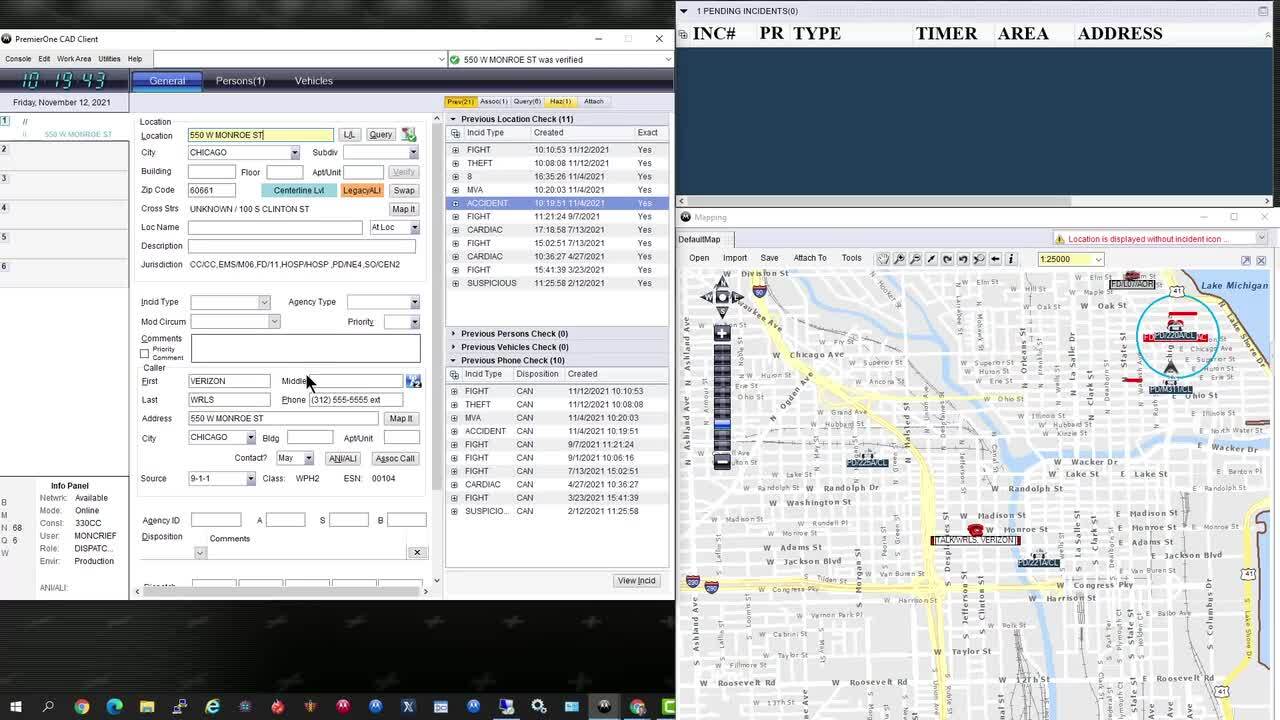This screenshot has width=1280, height=720.
Task: Open the Source 9-1-1 dropdown
Action: (250, 479)
